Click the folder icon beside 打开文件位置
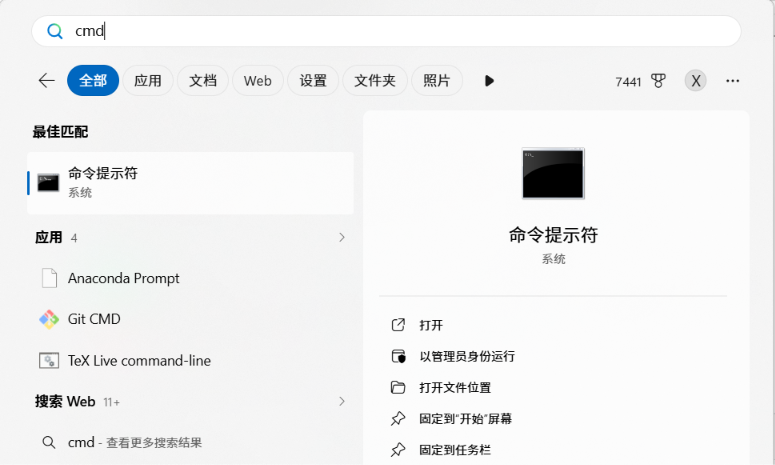The image size is (775, 465). (x=398, y=387)
